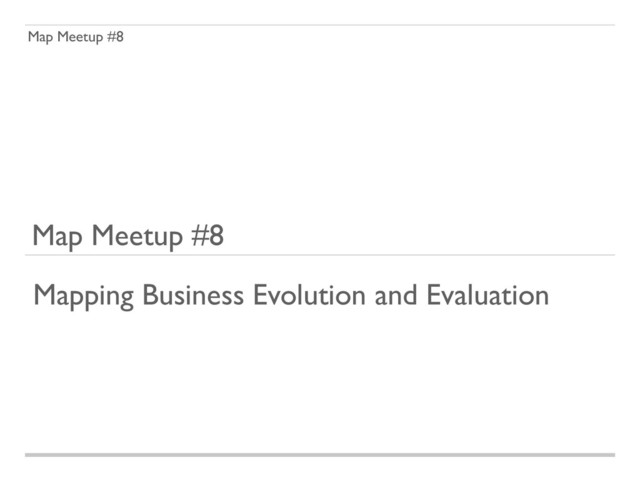Click the "Mapping Business Evolution and Evaluation" subtitle

pos(290,296)
